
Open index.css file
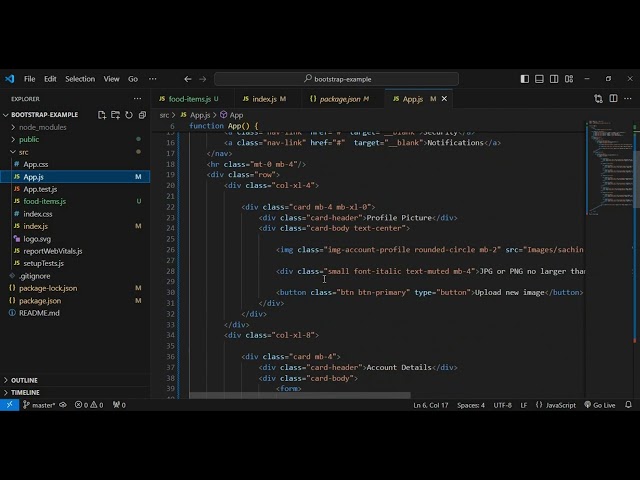coord(38,214)
